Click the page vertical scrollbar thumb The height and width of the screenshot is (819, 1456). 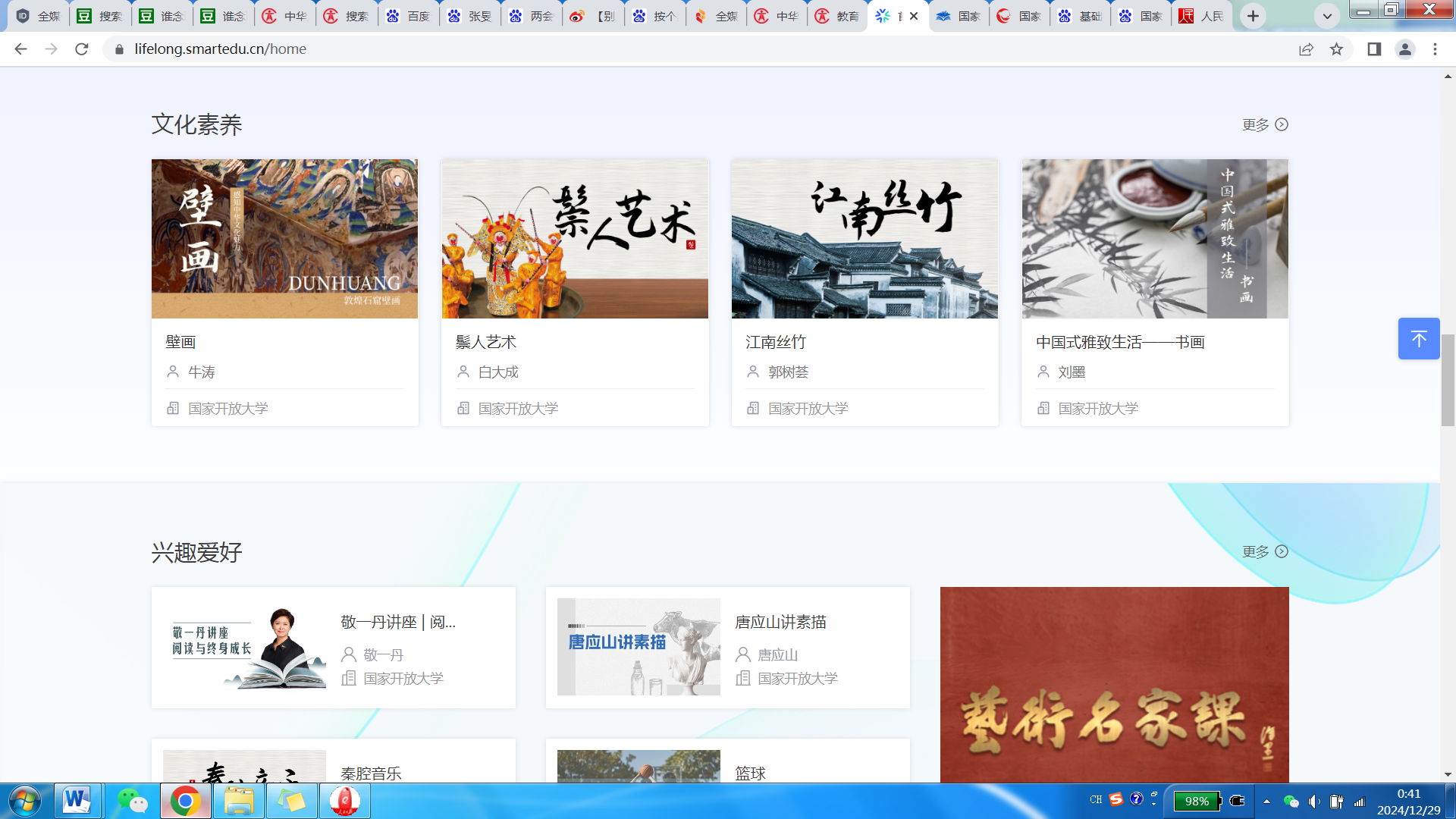coord(1448,379)
